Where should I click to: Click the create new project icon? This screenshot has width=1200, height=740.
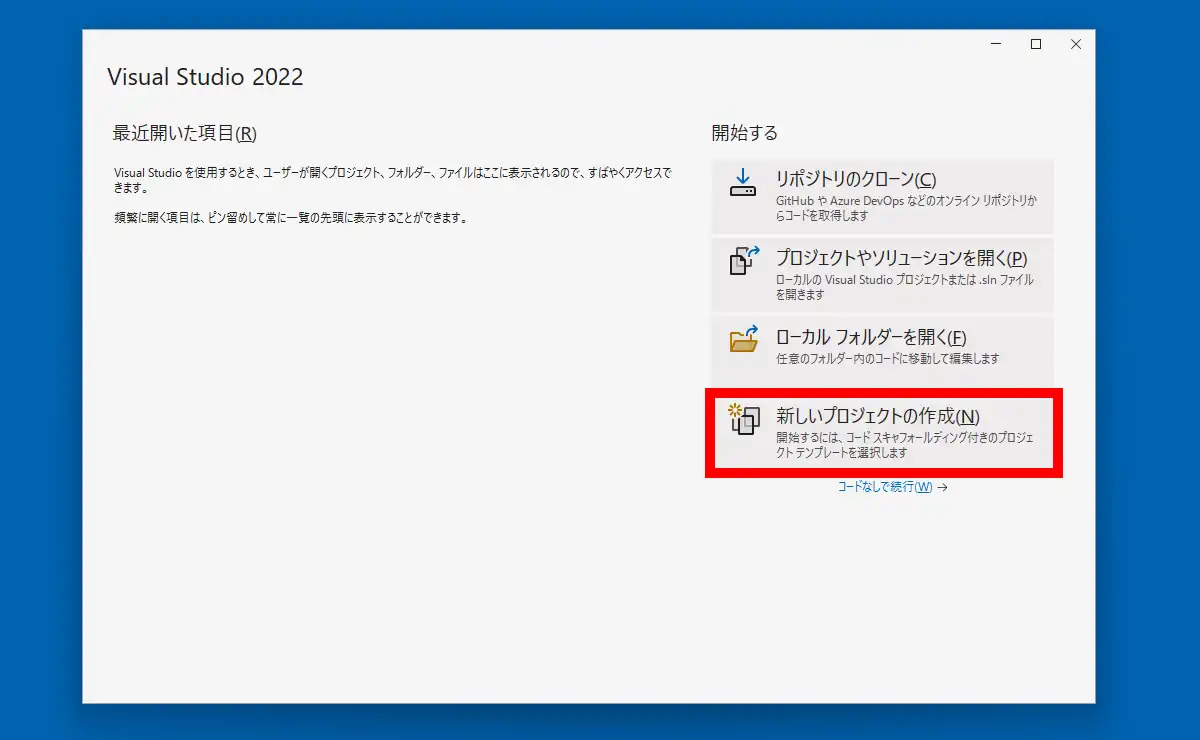click(x=744, y=419)
